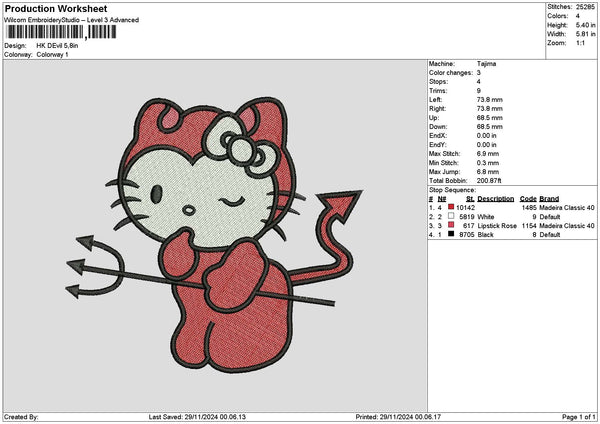Viewport: 600px width, 424px height.
Task: Select the Total Bobbin value '200.87ft'
Action: (489, 181)
